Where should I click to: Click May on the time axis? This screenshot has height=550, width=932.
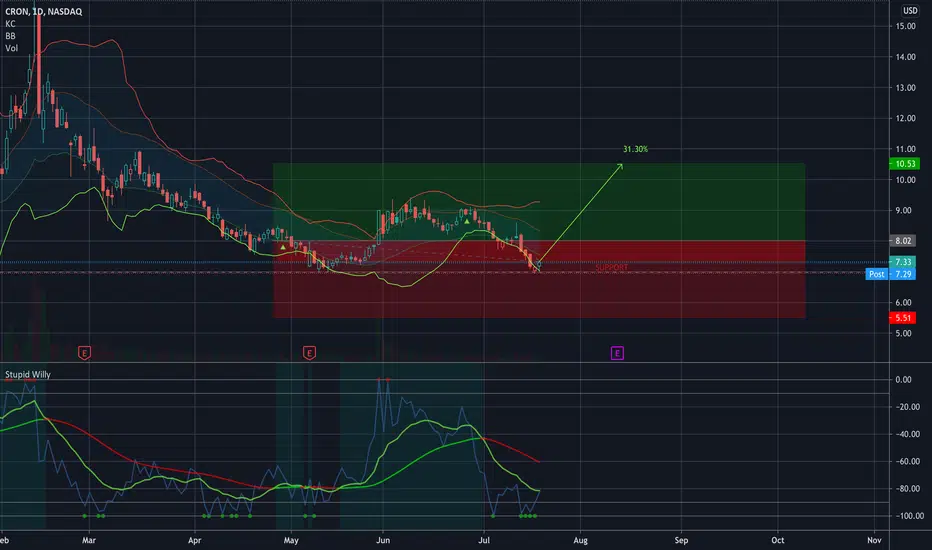pos(291,540)
